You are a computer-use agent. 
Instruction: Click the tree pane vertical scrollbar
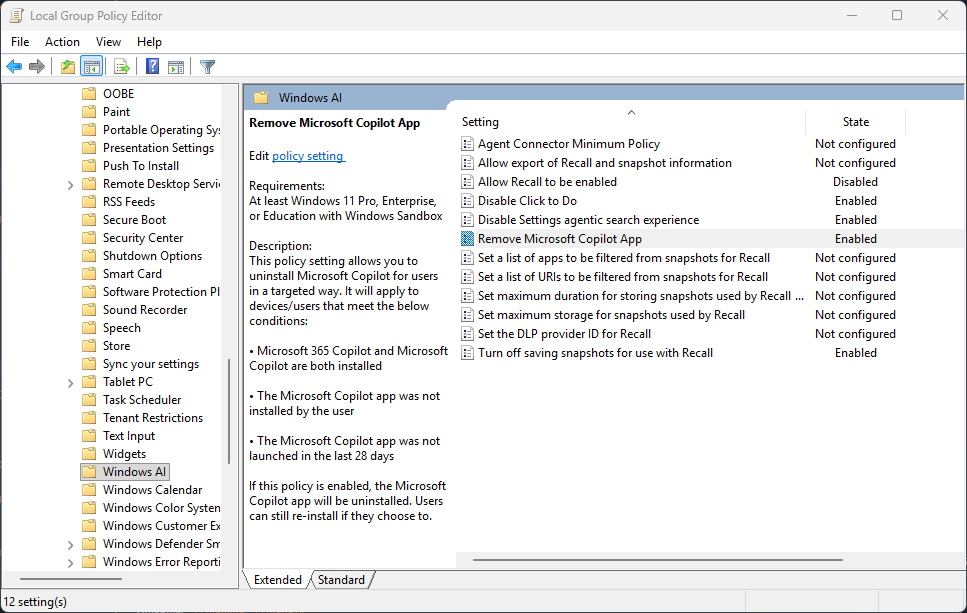click(229, 410)
